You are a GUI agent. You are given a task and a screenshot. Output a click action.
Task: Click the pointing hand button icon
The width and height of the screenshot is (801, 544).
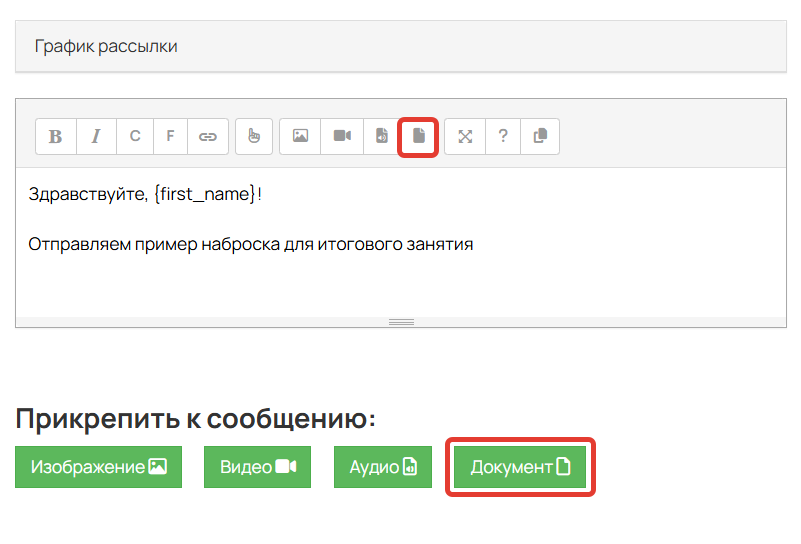[254, 136]
